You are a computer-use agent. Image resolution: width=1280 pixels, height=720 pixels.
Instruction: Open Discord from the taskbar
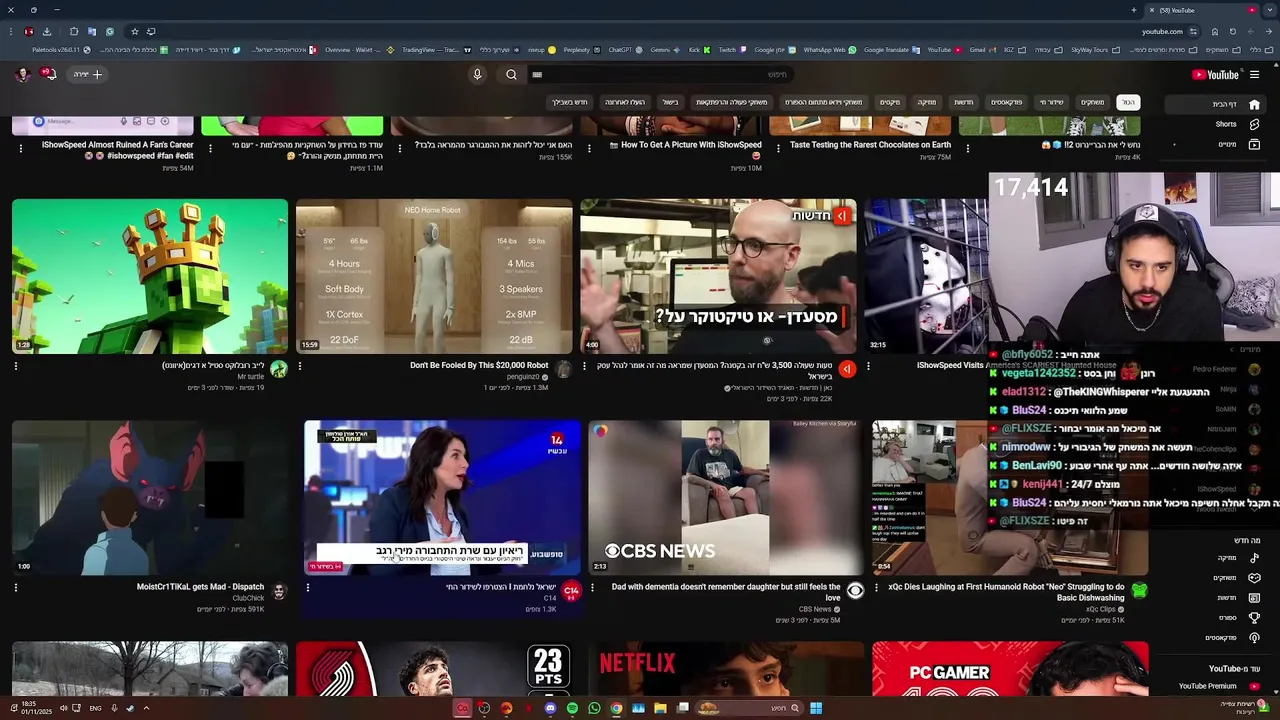(x=550, y=708)
